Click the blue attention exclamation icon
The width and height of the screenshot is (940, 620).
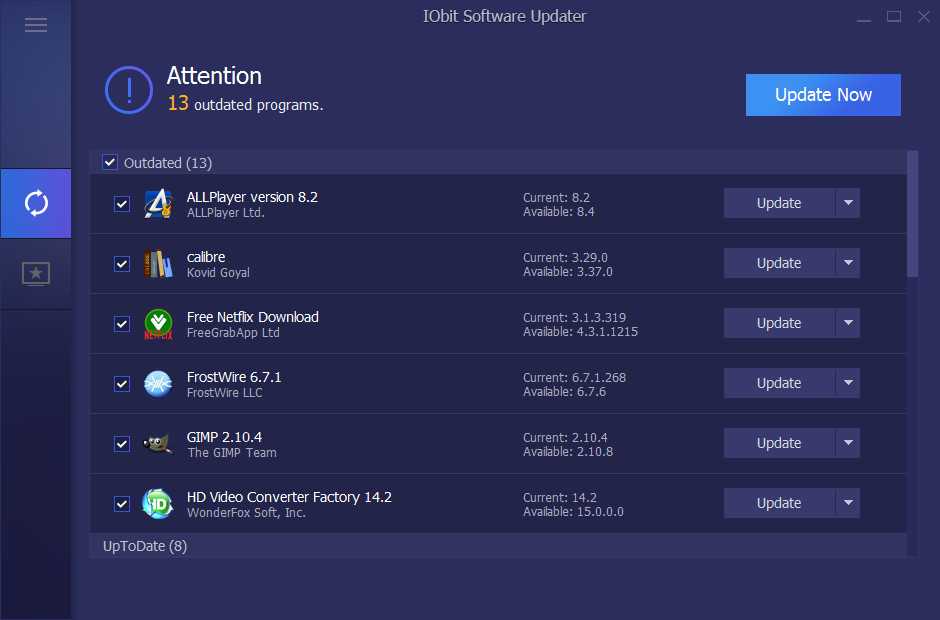[129, 90]
